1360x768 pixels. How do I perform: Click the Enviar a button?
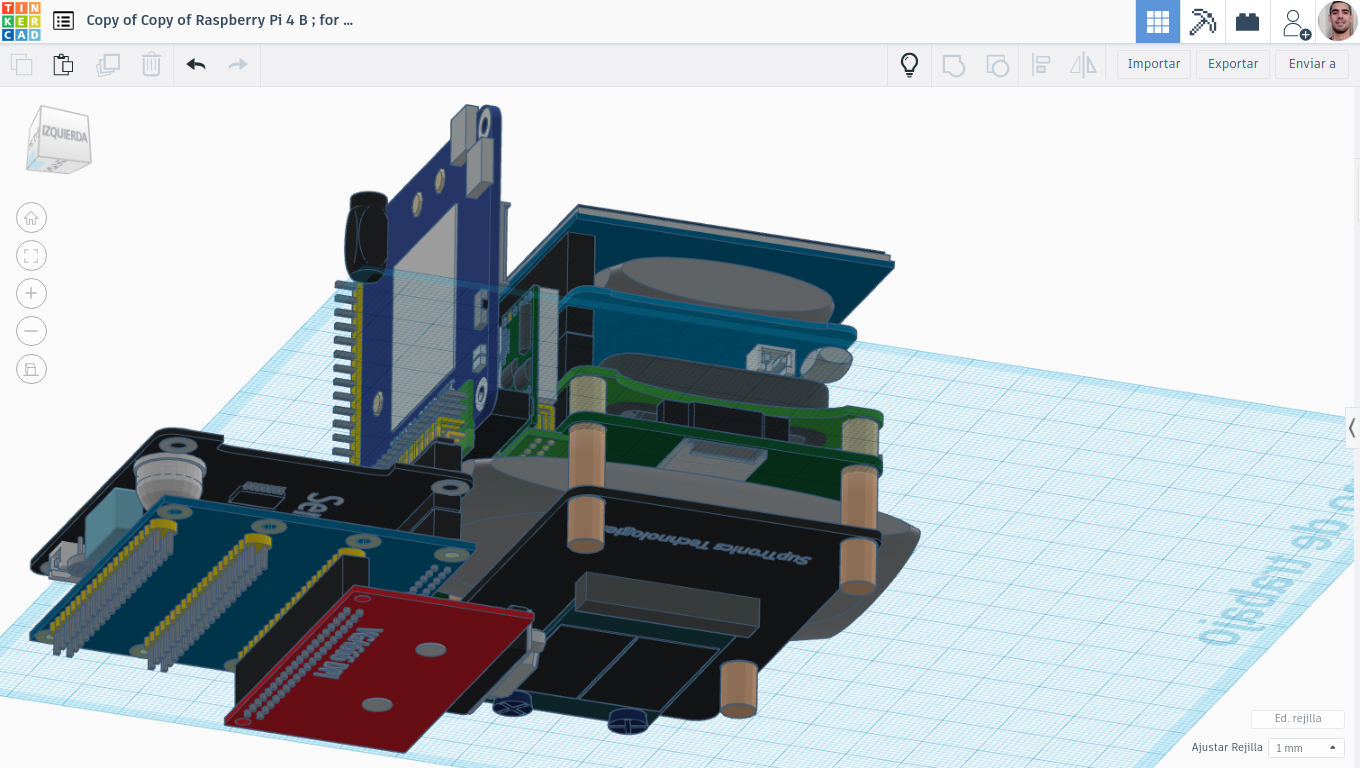click(x=1312, y=64)
